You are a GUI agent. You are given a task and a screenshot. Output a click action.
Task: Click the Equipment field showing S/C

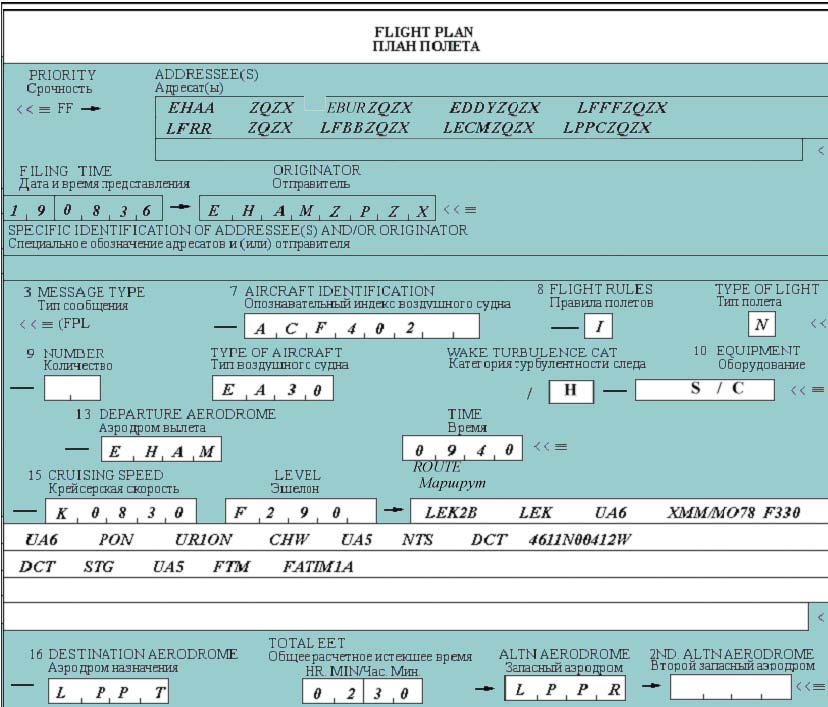(704, 389)
